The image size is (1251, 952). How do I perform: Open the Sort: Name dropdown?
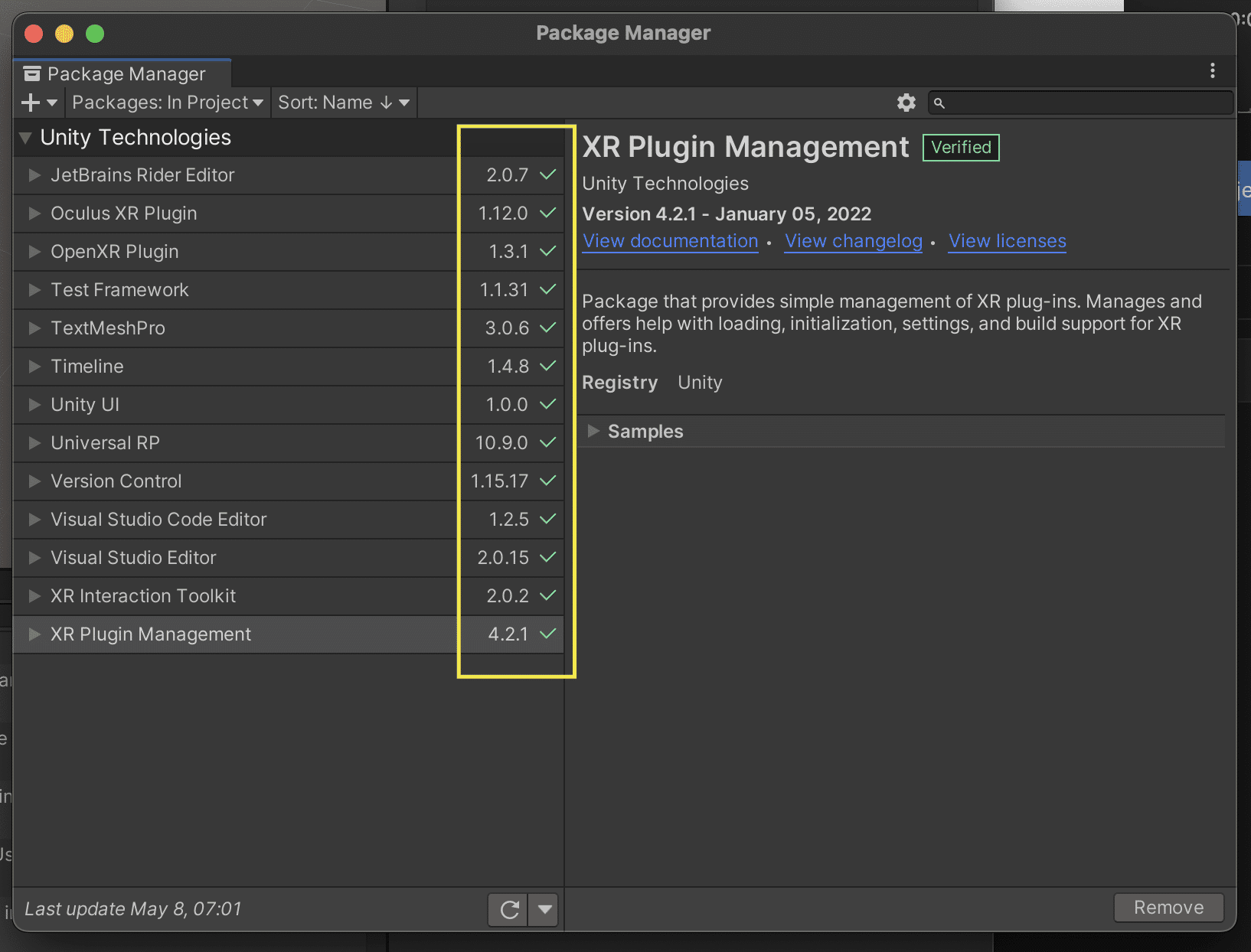click(x=344, y=103)
